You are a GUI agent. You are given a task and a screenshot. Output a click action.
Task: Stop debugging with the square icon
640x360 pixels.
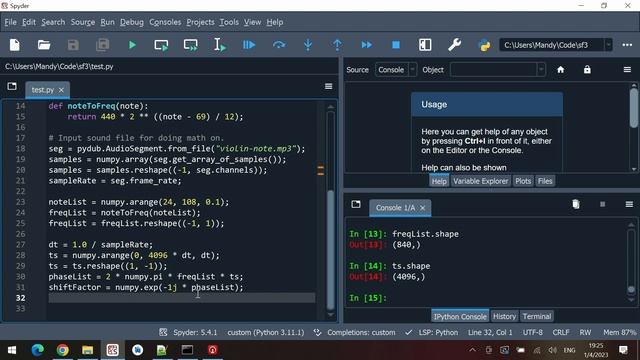click(396, 45)
